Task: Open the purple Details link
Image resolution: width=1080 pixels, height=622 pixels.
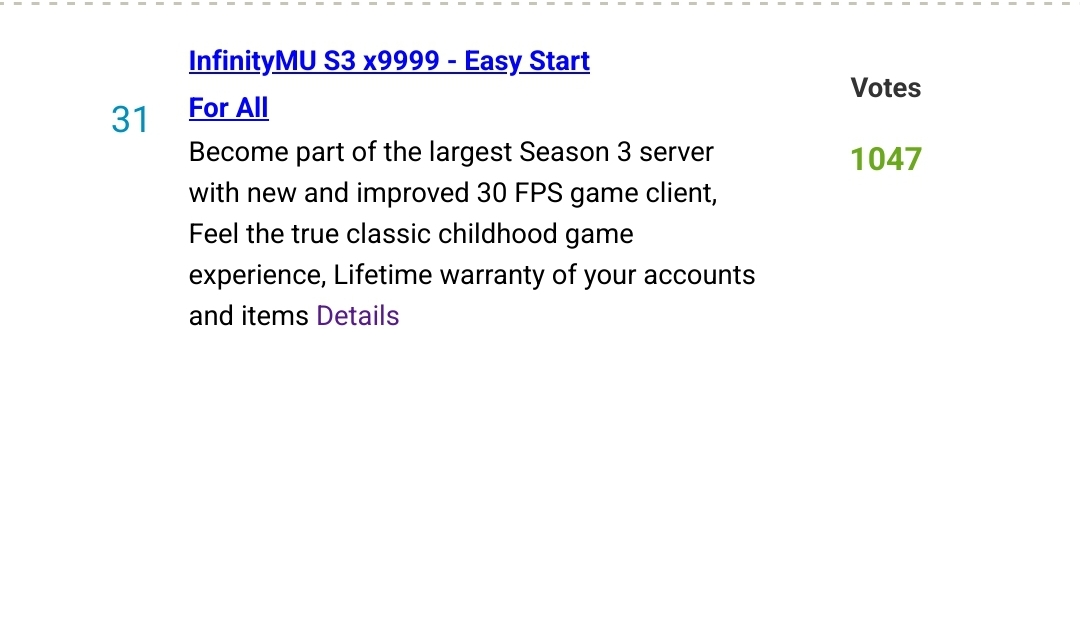Action: coord(357,315)
